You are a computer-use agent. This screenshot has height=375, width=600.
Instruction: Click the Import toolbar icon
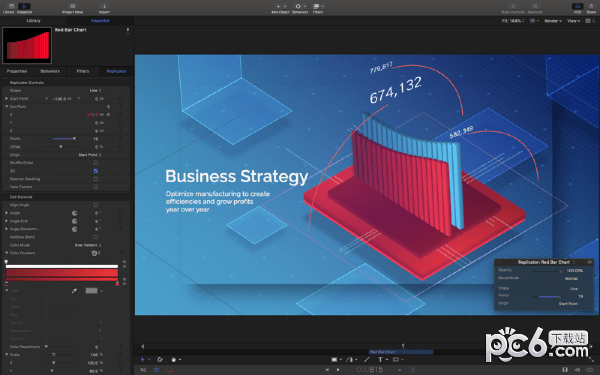(104, 8)
